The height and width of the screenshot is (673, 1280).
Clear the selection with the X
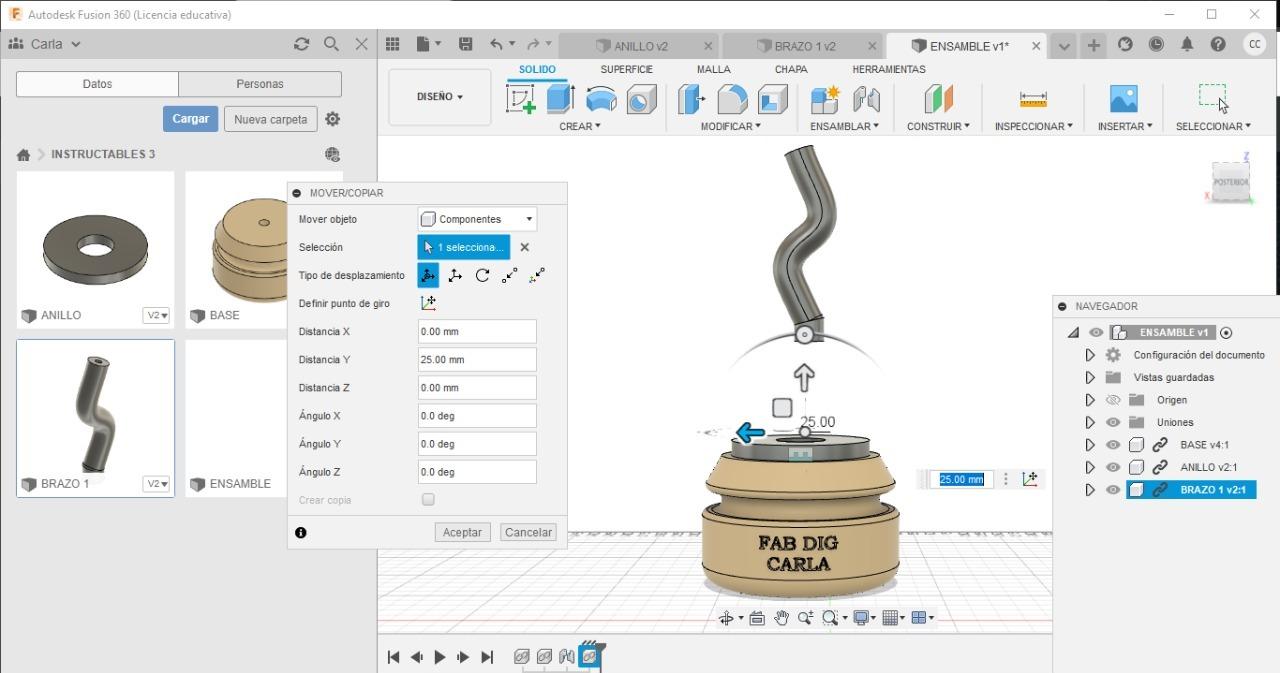[x=524, y=247]
